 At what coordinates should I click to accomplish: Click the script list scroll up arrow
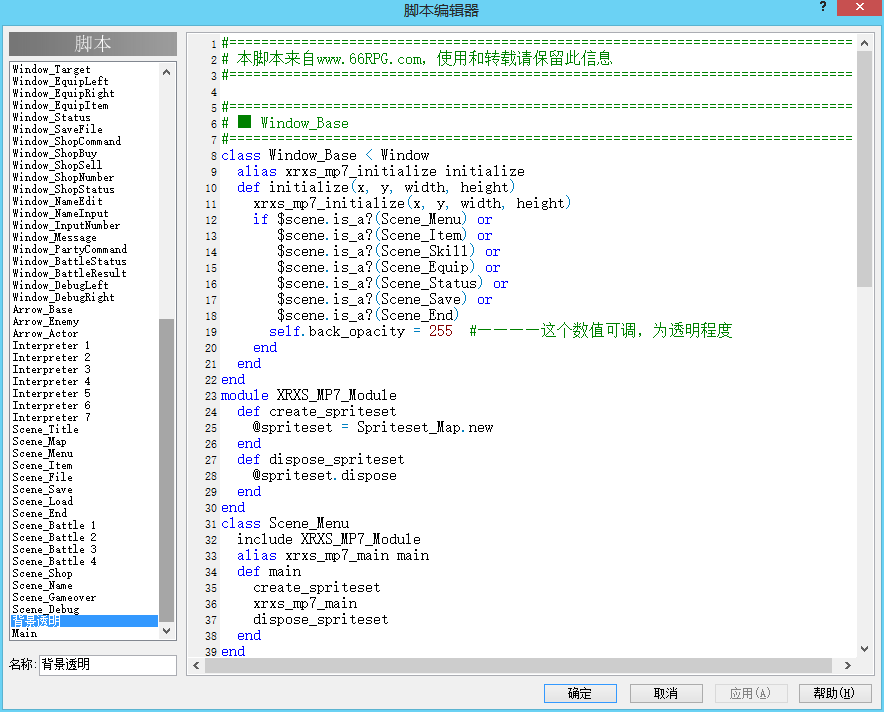(166, 72)
